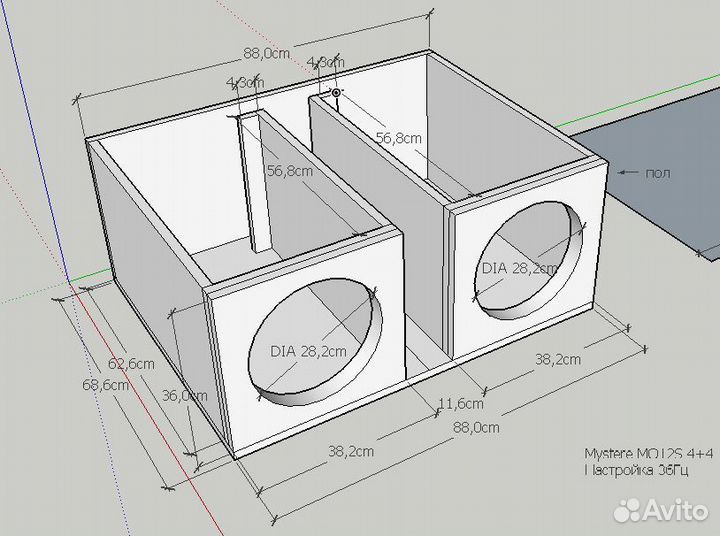The width and height of the screenshot is (720, 536).
Task: Select DIA 28,2cm label on right speaker hole
Action: [519, 269]
